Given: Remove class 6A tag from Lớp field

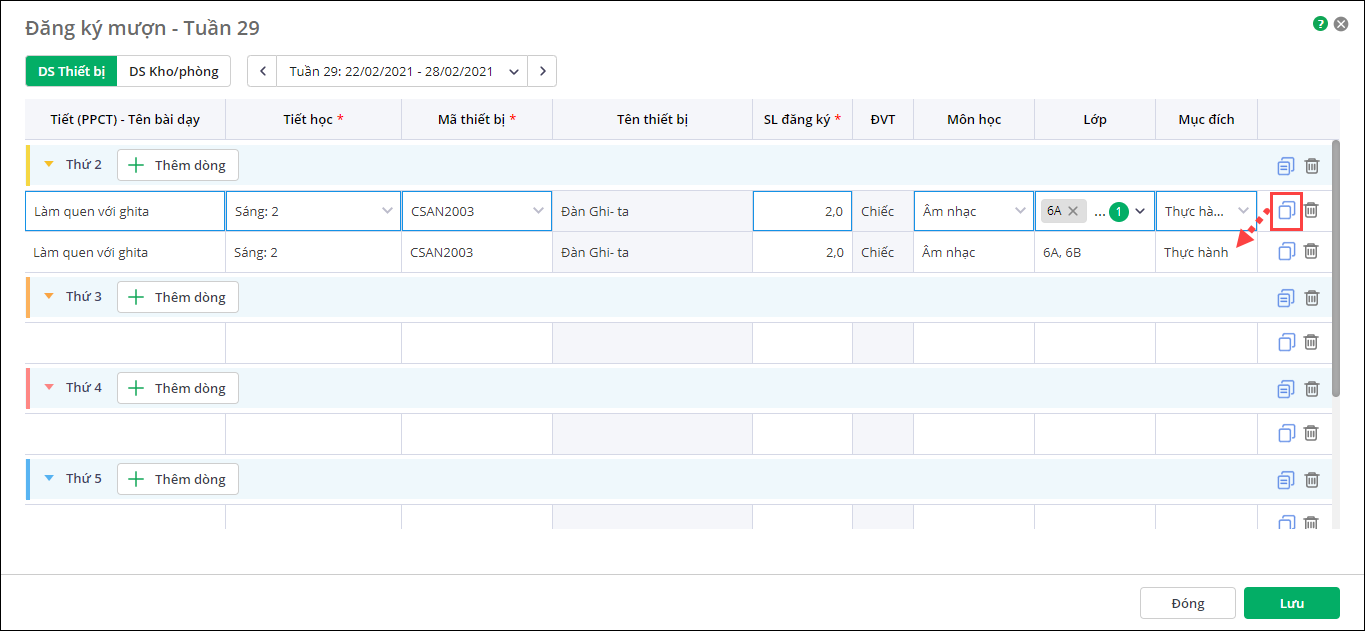Looking at the screenshot, I should click(1072, 211).
